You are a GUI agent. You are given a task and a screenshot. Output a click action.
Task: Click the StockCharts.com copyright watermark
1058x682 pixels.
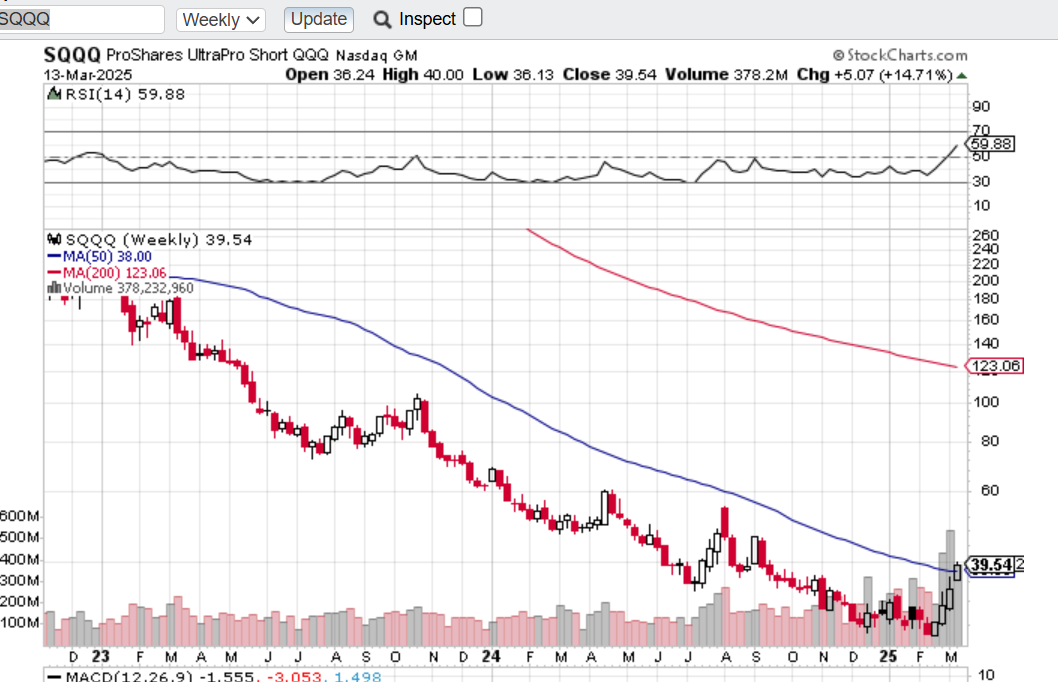[899, 56]
